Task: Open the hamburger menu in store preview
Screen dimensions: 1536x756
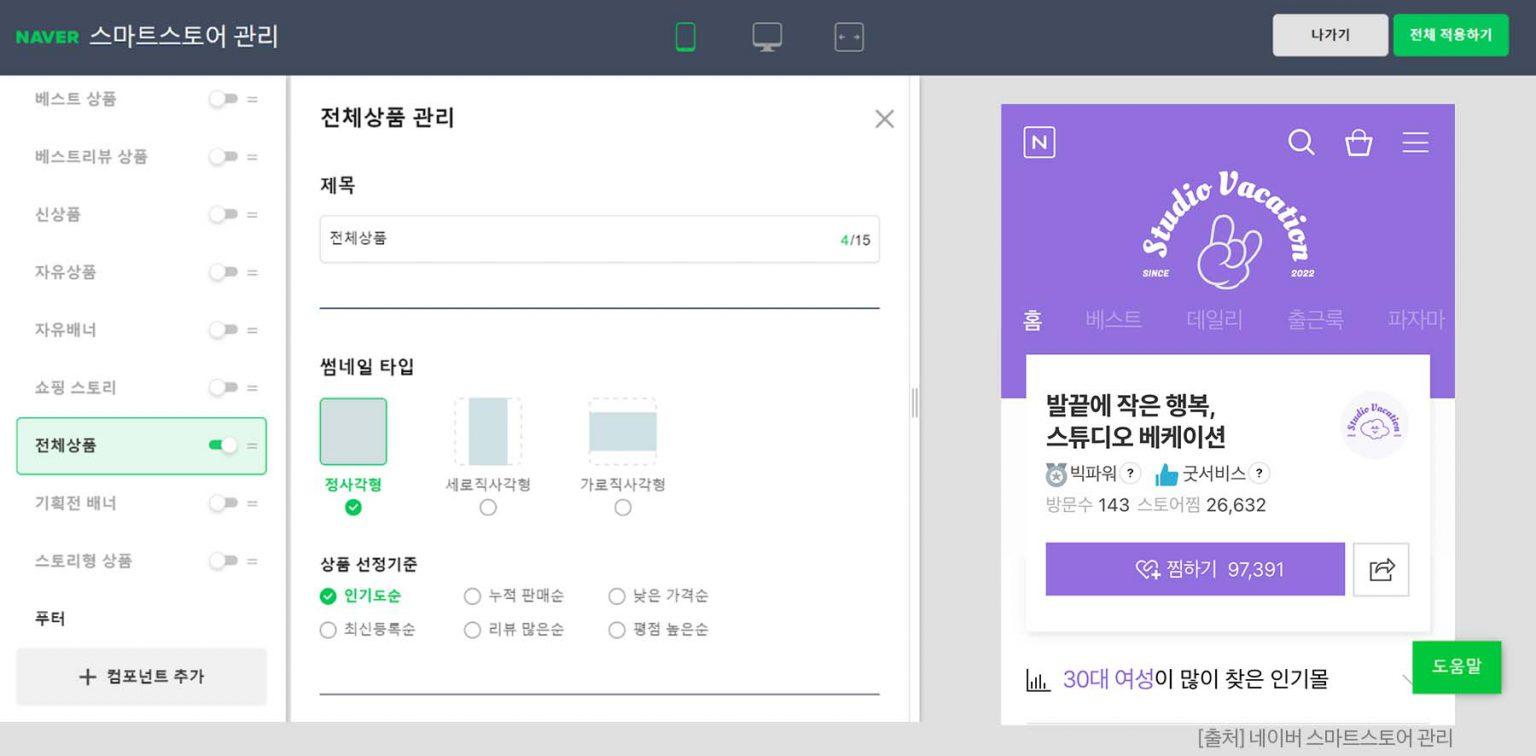Action: click(1415, 143)
